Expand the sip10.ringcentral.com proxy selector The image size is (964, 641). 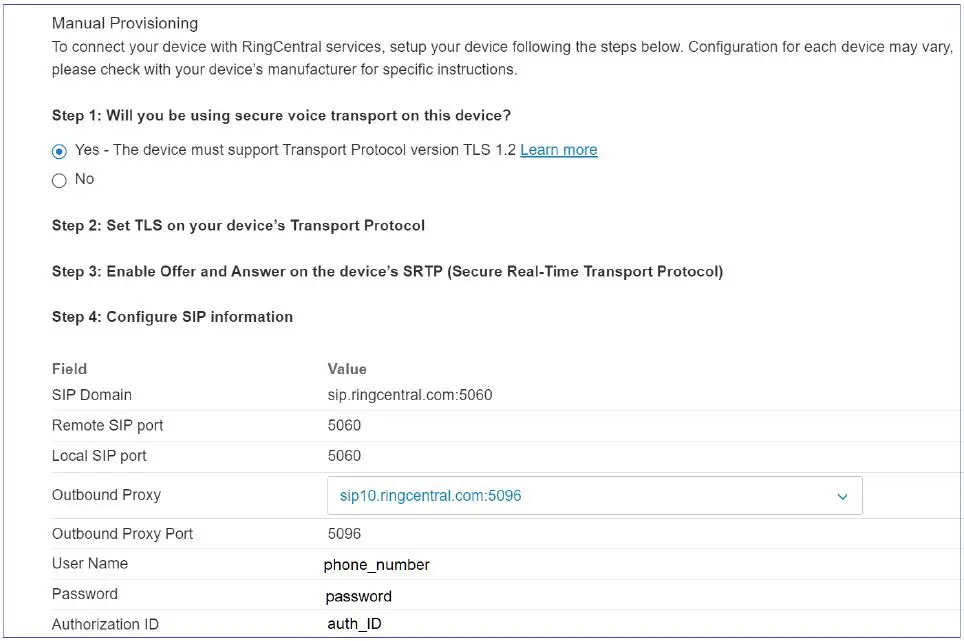[x=595, y=495]
